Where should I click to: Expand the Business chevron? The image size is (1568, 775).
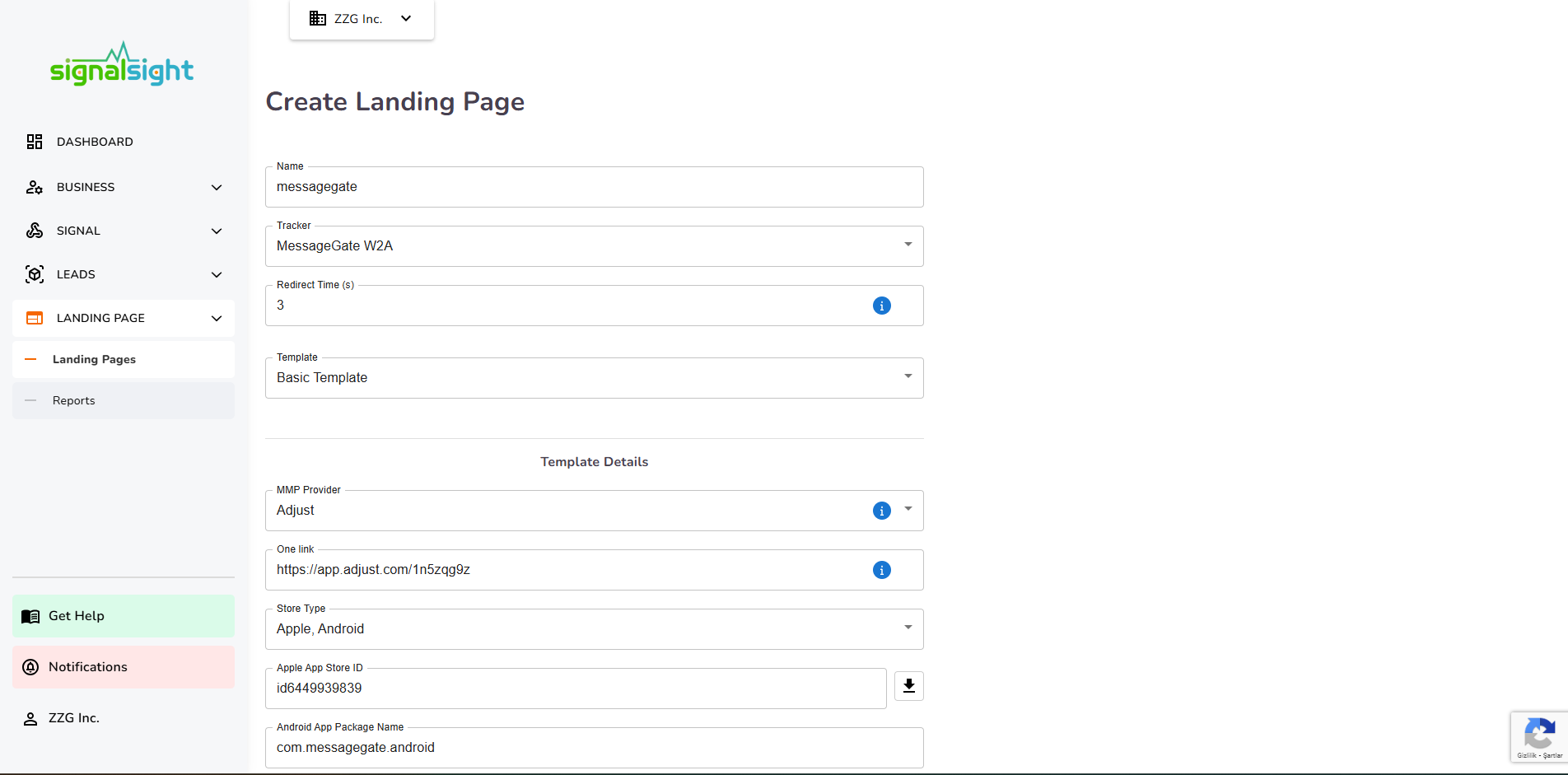coord(217,188)
